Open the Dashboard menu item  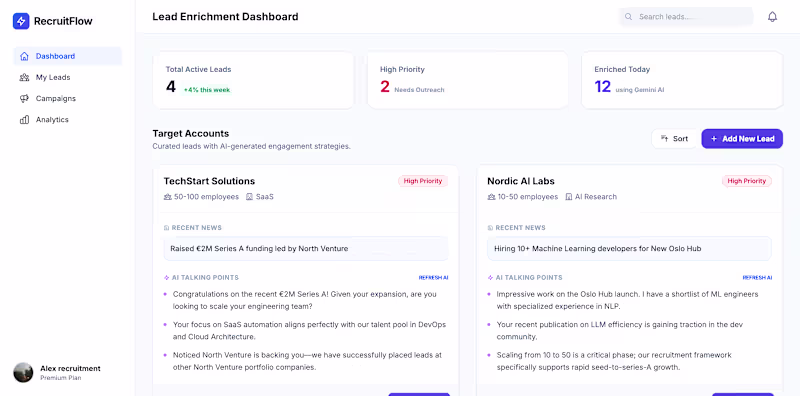[x=67, y=56]
